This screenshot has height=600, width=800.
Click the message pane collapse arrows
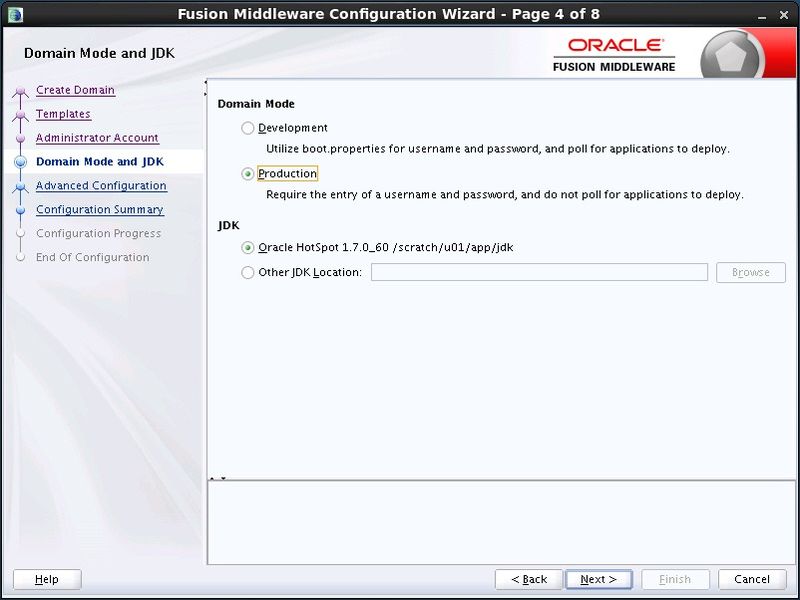pos(218,479)
